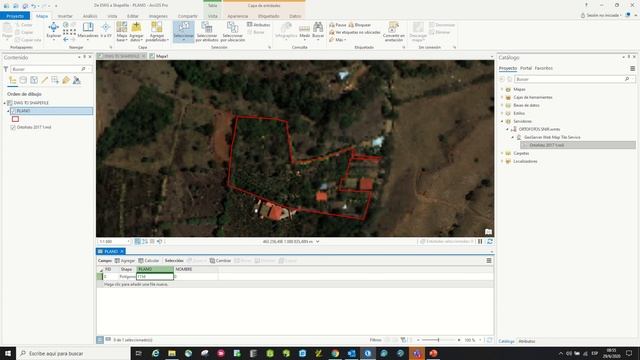This screenshot has height=360, width=640.
Task: Pause labeling with Pausa
Action: [x=338, y=25]
